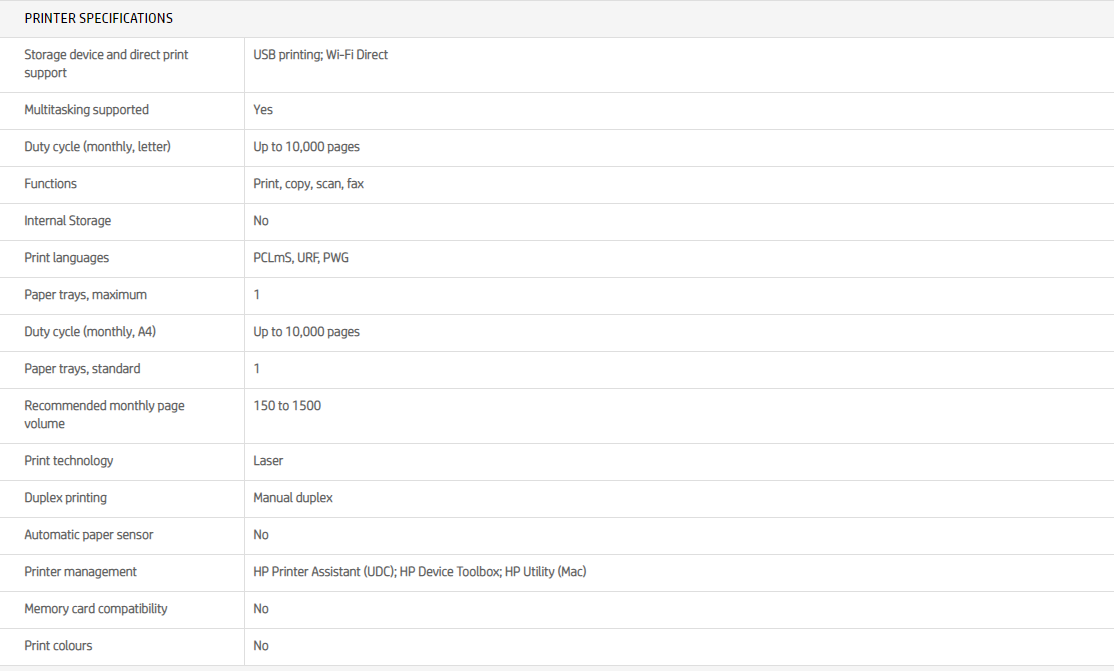Select the 'USB printing; Wi-Fi Direct' value

(x=320, y=55)
